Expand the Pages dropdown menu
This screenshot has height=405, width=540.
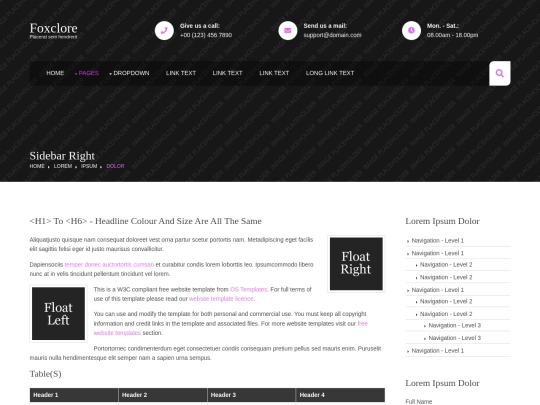coord(87,73)
